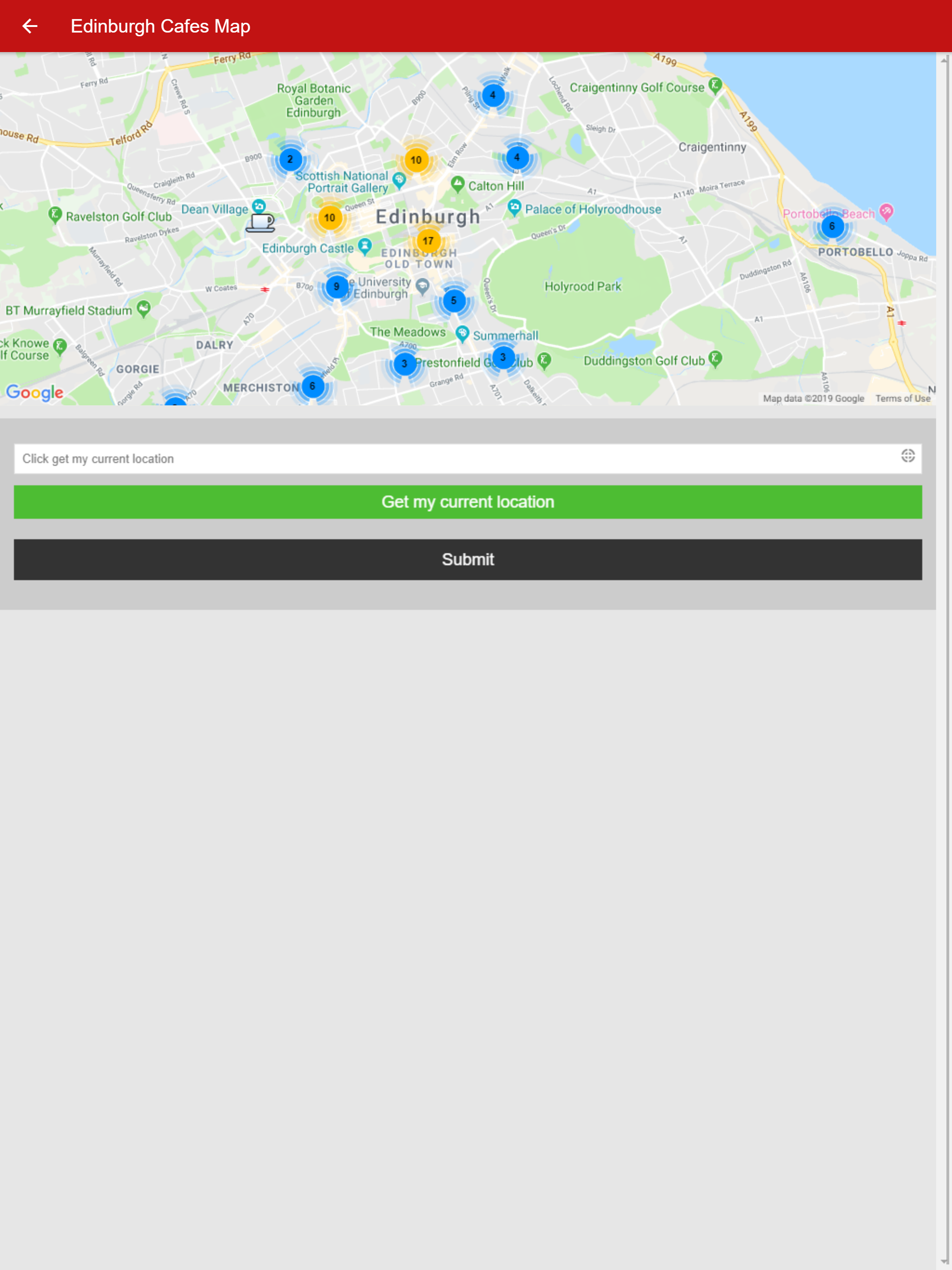The width and height of the screenshot is (952, 1270).
Task: Focus the current location input field
Action: (468, 459)
